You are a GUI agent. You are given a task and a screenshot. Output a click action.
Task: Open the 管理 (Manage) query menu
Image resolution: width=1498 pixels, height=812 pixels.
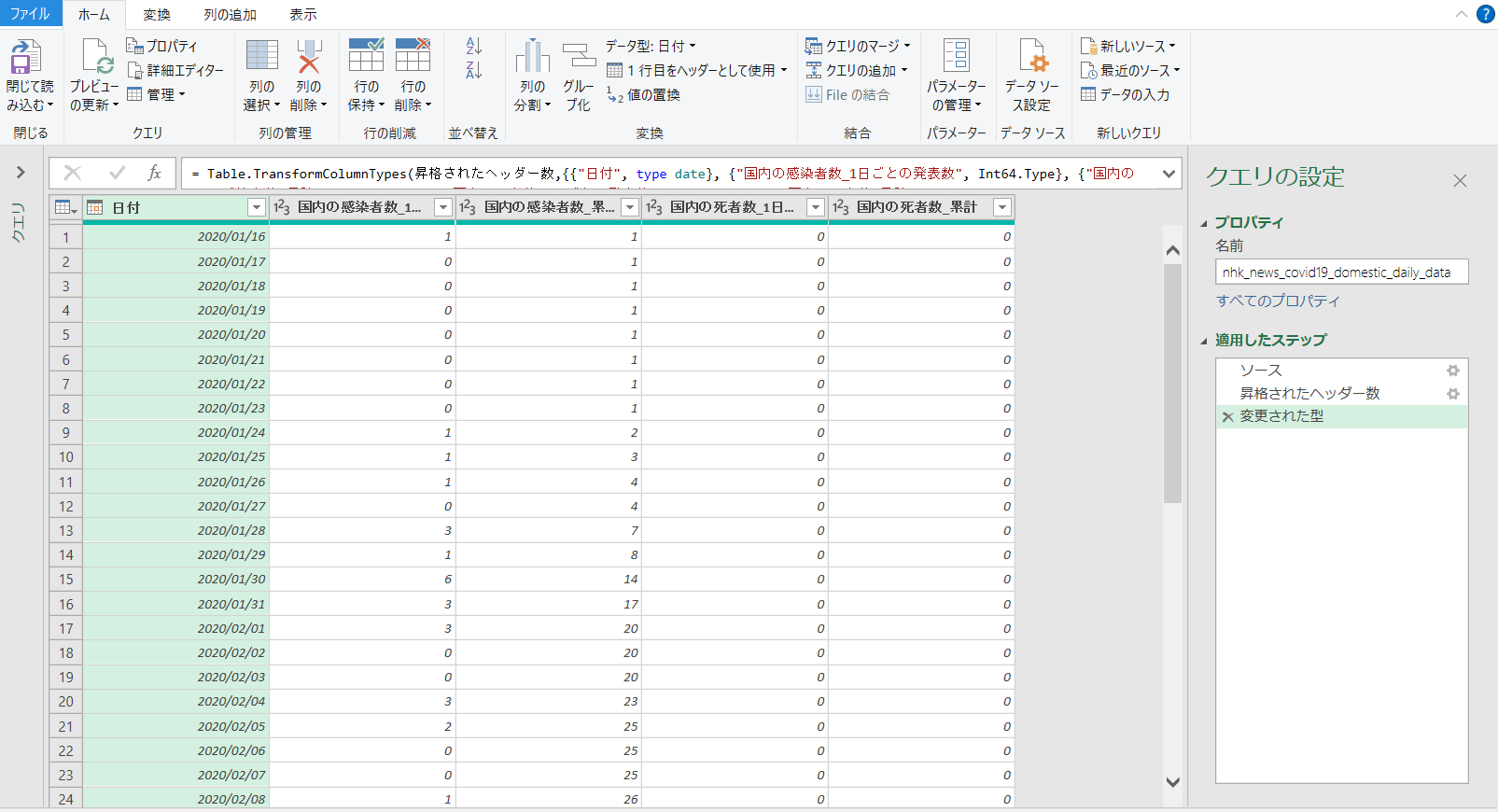click(x=156, y=94)
